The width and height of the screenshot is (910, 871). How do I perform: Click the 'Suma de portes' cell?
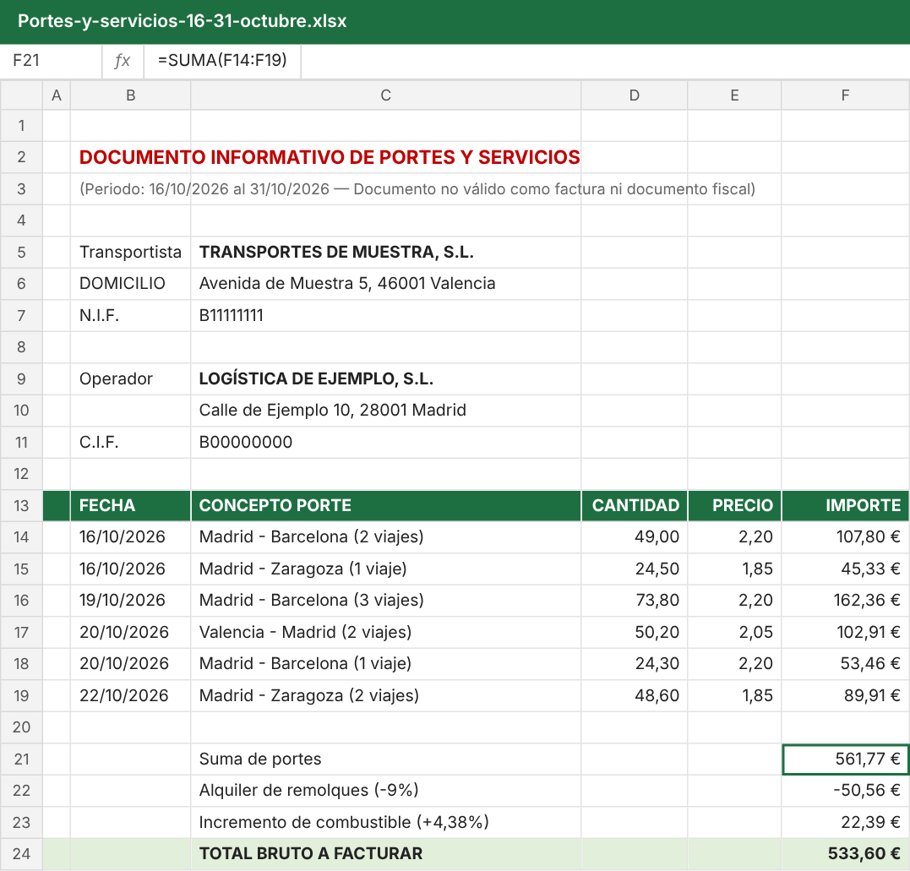point(385,759)
